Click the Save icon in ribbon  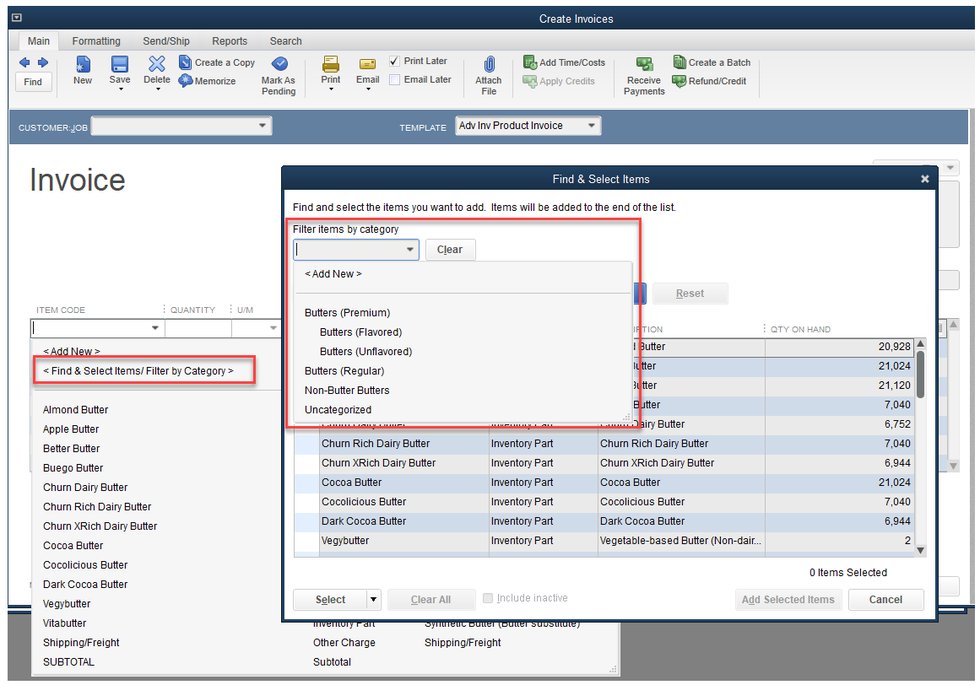pos(119,65)
